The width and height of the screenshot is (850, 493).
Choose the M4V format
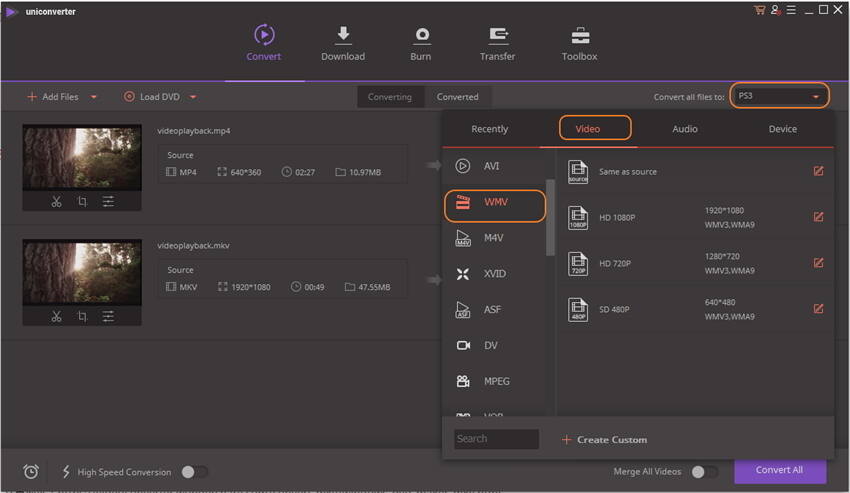click(494, 238)
